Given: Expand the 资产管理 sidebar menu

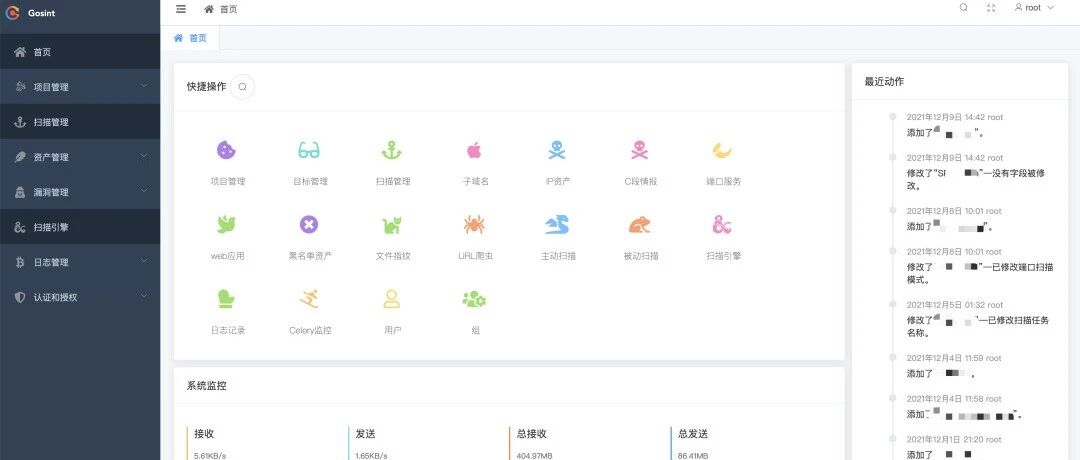Looking at the screenshot, I should (80, 157).
